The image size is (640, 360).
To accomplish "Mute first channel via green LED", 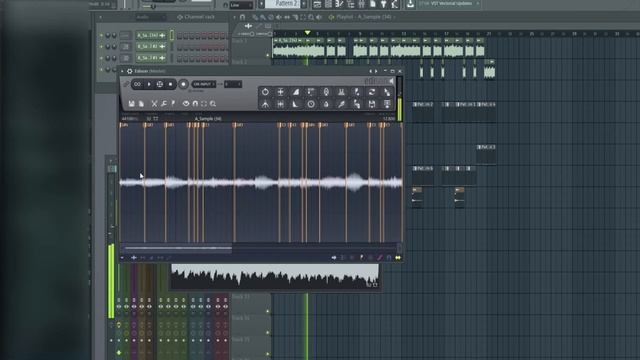I will pyautogui.click(x=102, y=36).
